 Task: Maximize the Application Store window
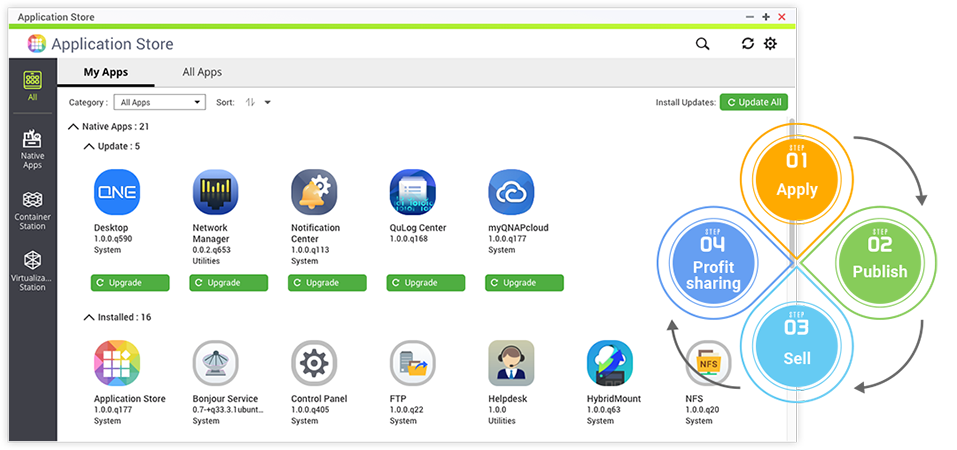click(x=766, y=17)
